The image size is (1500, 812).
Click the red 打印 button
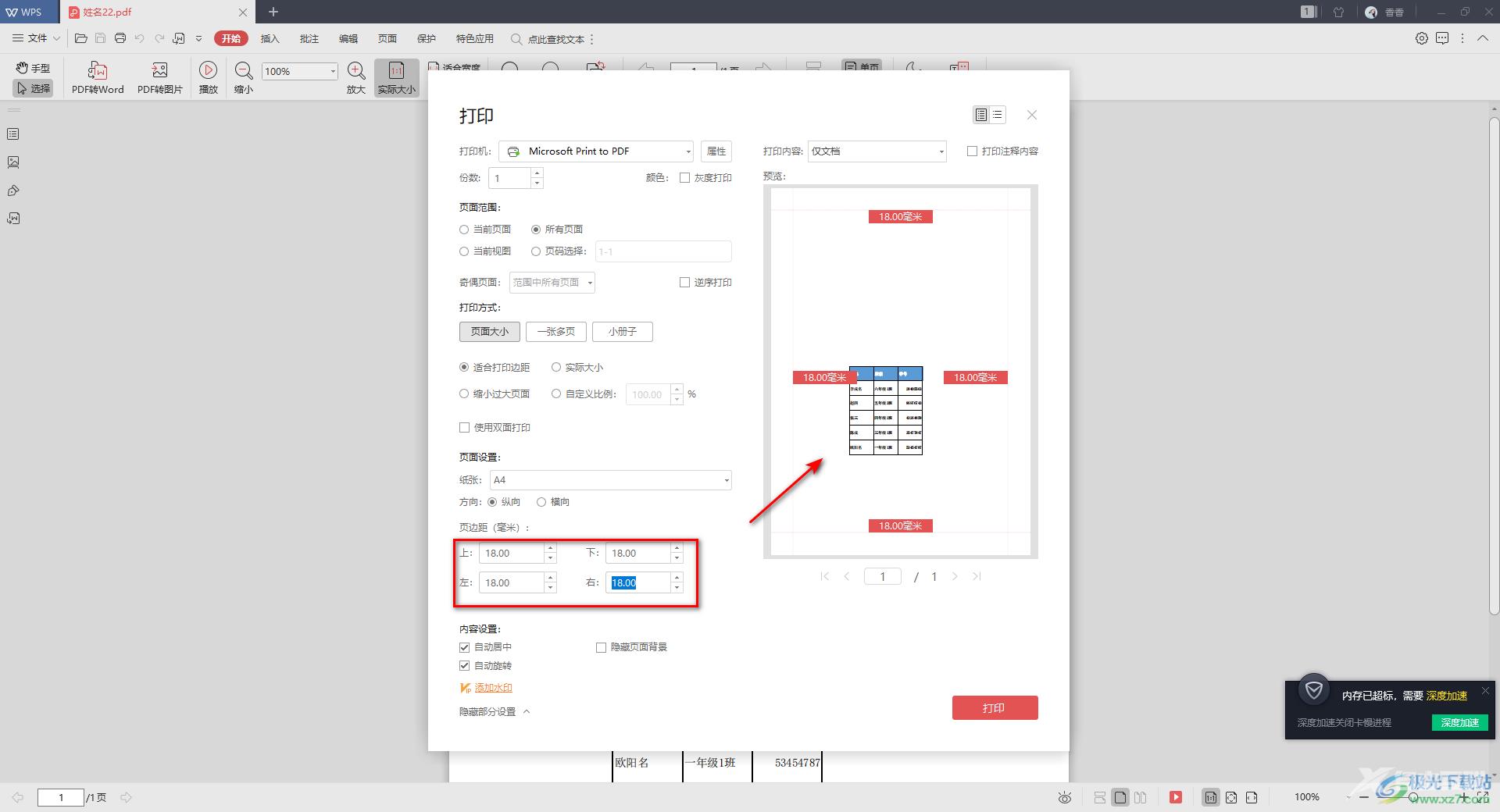click(x=995, y=708)
